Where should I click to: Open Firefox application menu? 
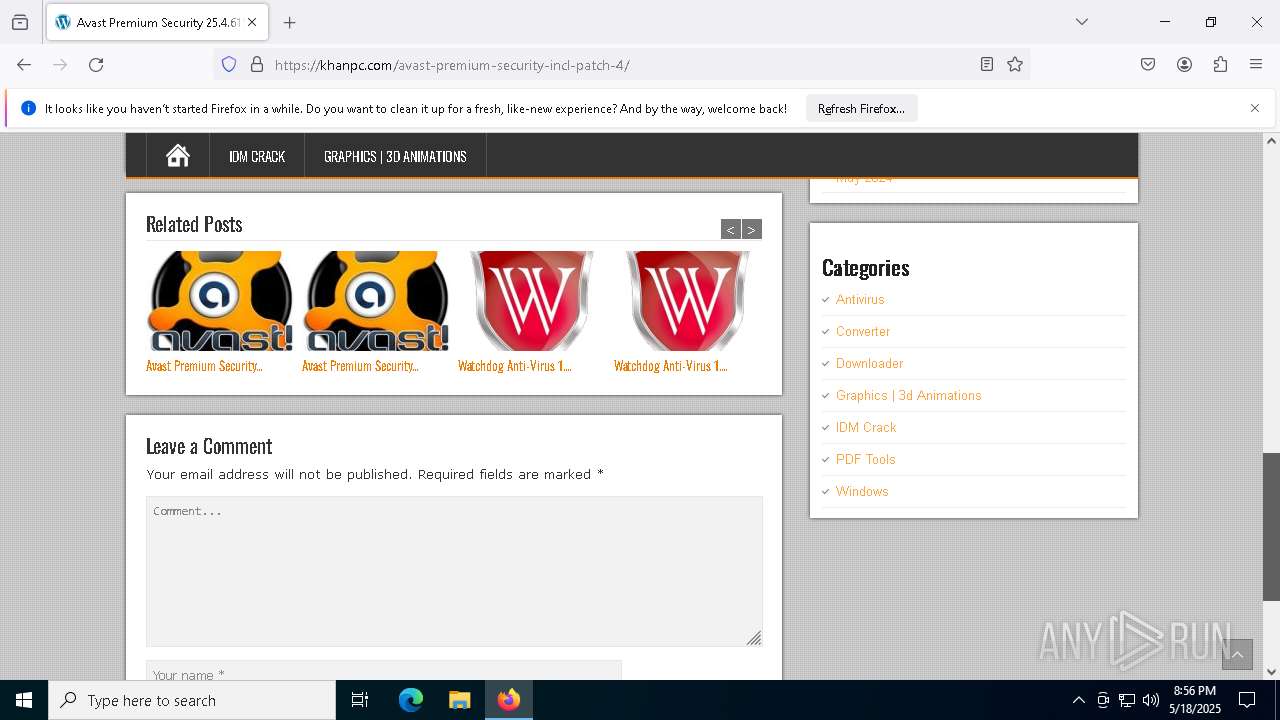[1256, 65]
